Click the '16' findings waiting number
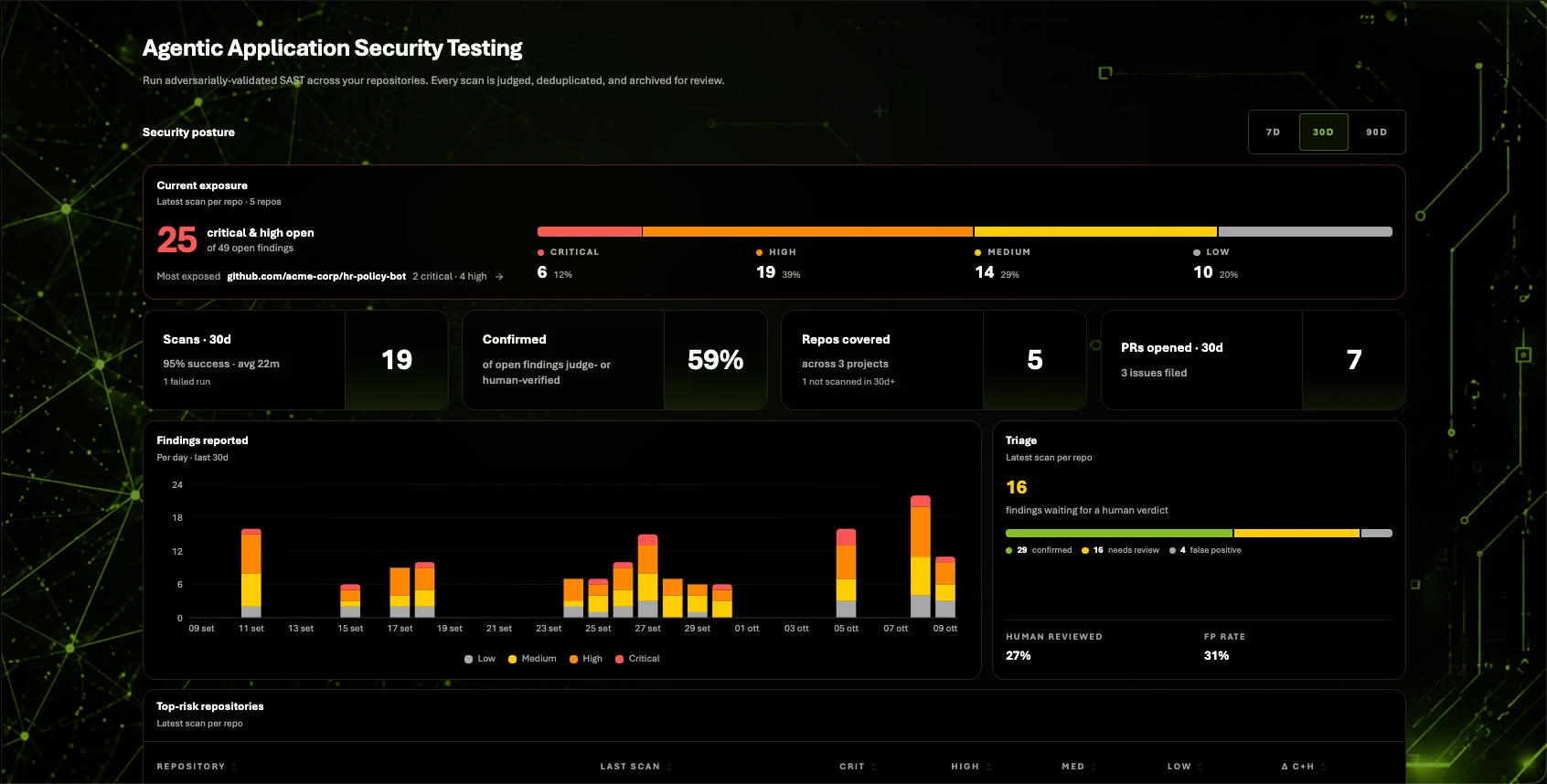1547x784 pixels. click(x=1017, y=488)
